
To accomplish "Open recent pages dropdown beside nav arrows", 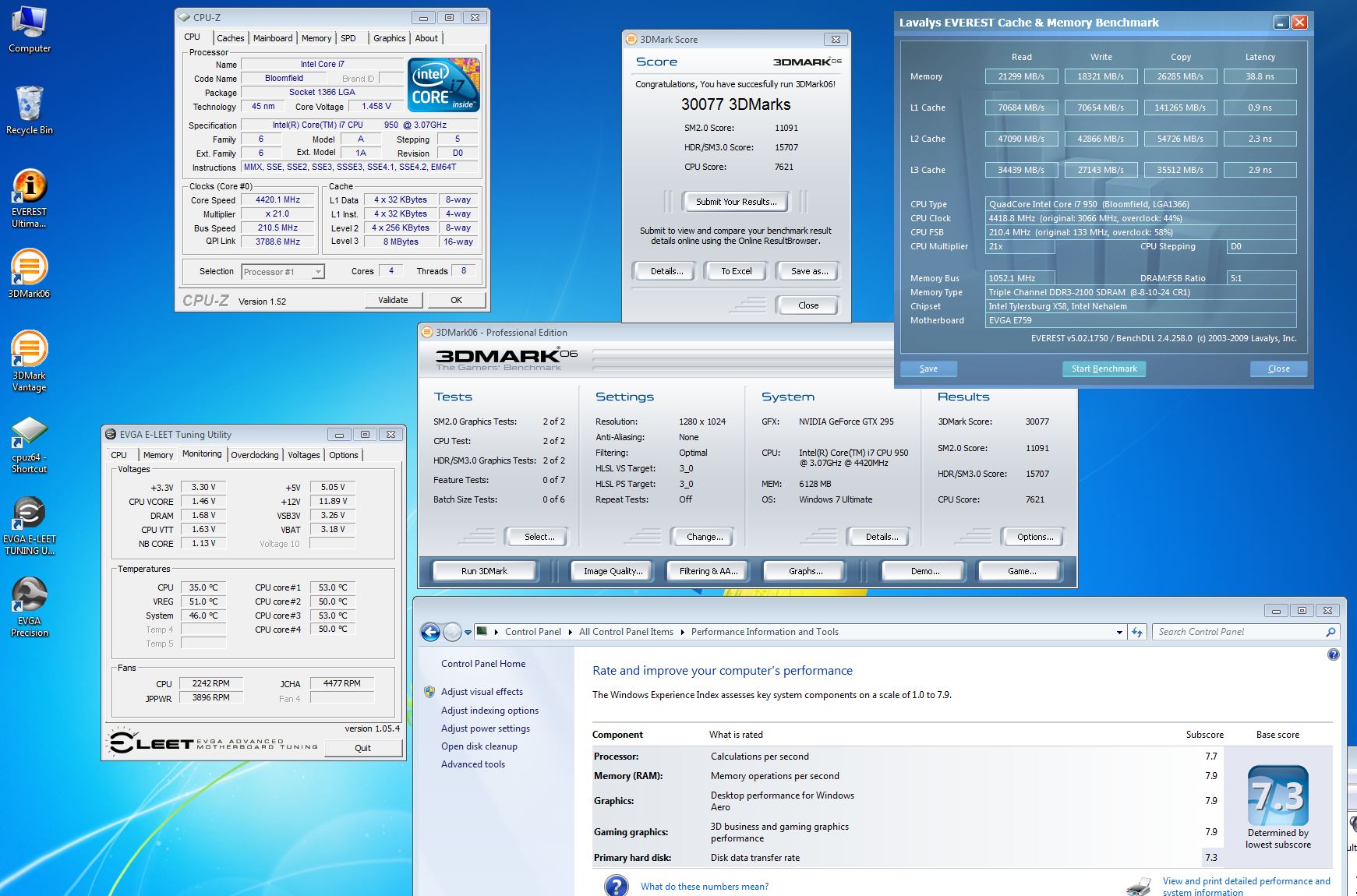I will (468, 632).
